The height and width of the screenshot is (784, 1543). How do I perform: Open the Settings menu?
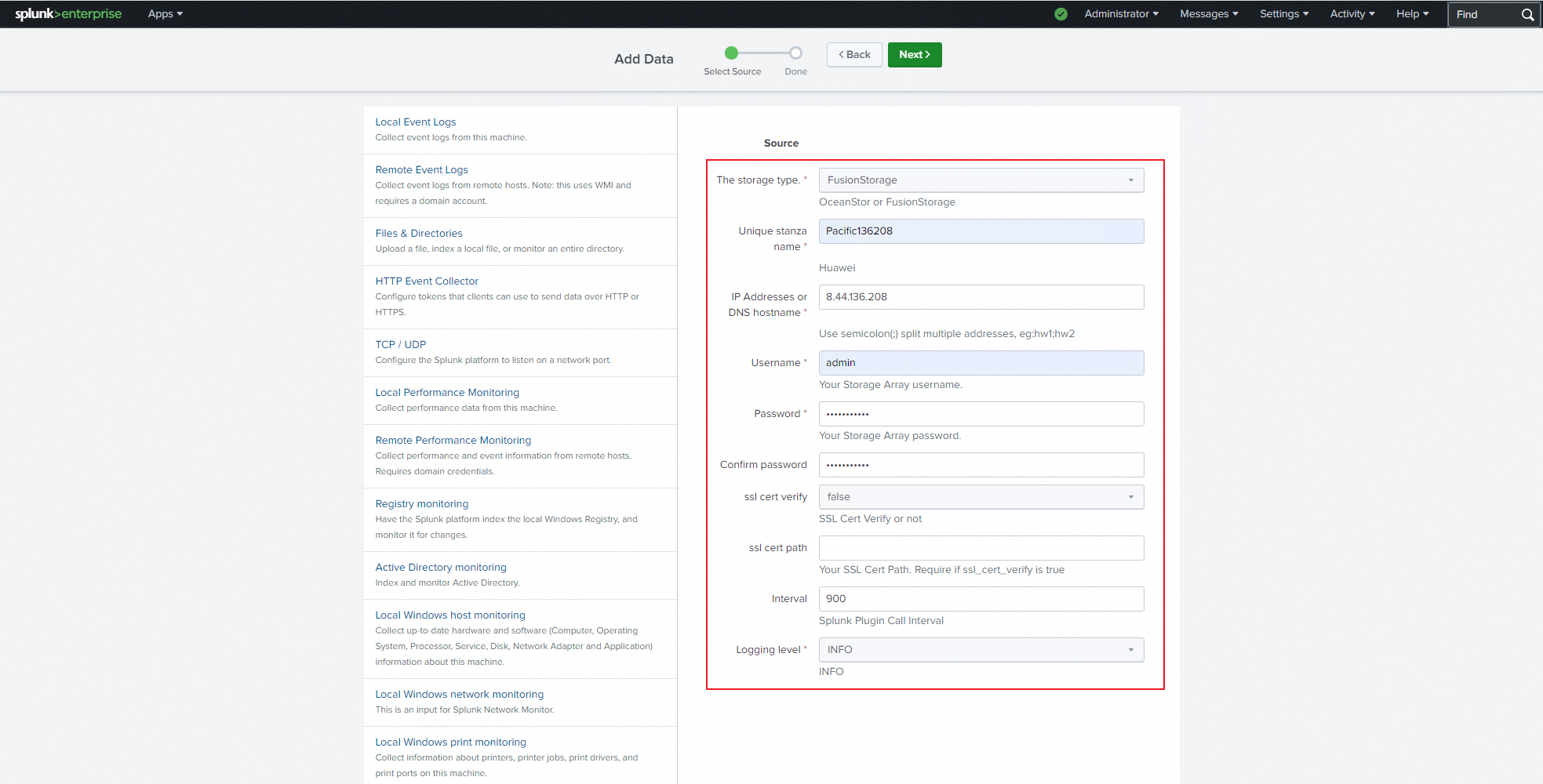point(1284,14)
